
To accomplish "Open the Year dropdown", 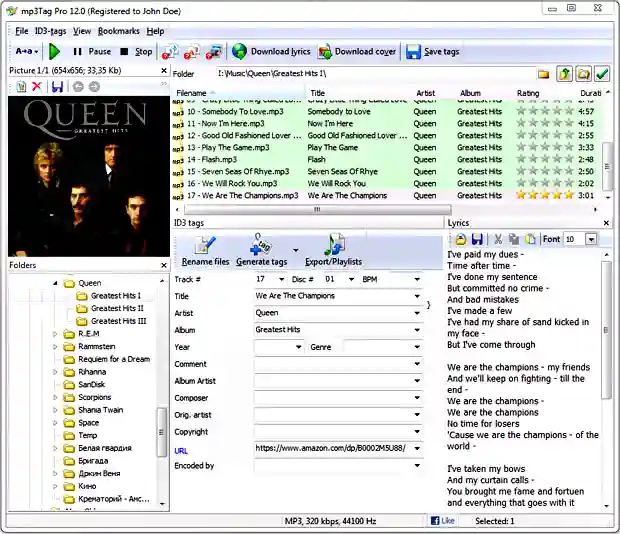I will click(x=299, y=347).
